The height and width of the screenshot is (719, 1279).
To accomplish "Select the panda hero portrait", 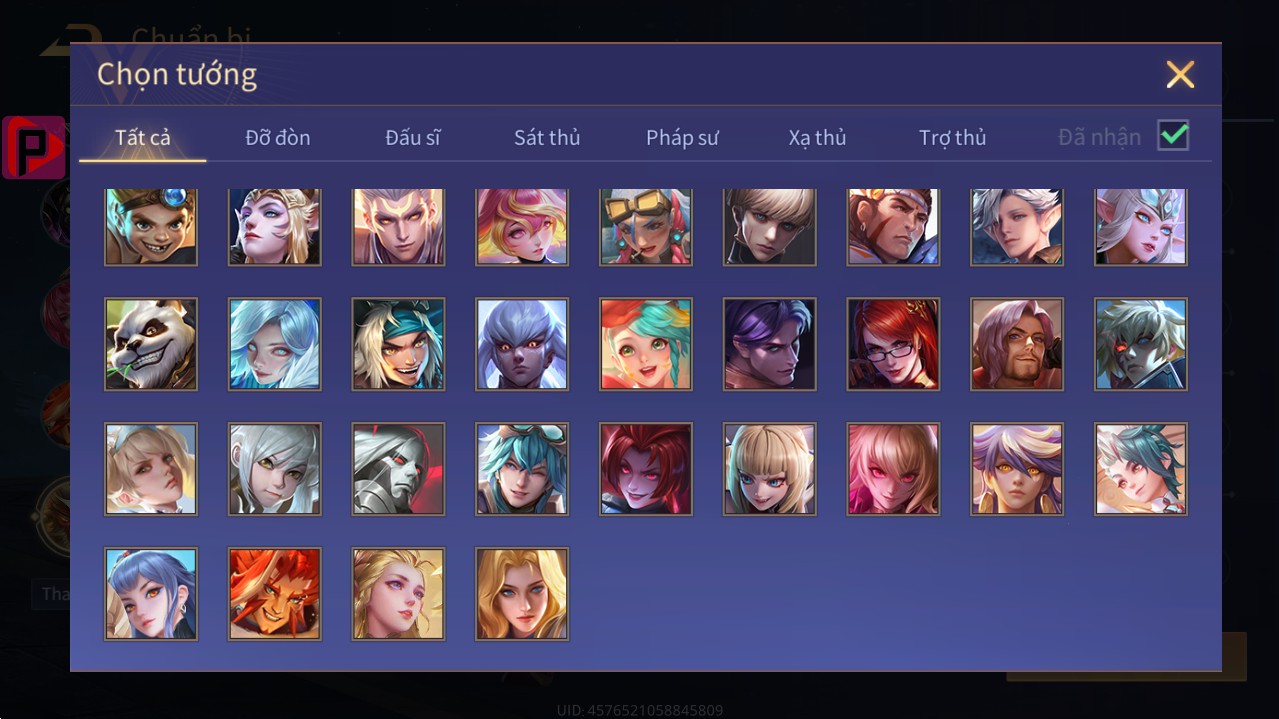I will [151, 344].
